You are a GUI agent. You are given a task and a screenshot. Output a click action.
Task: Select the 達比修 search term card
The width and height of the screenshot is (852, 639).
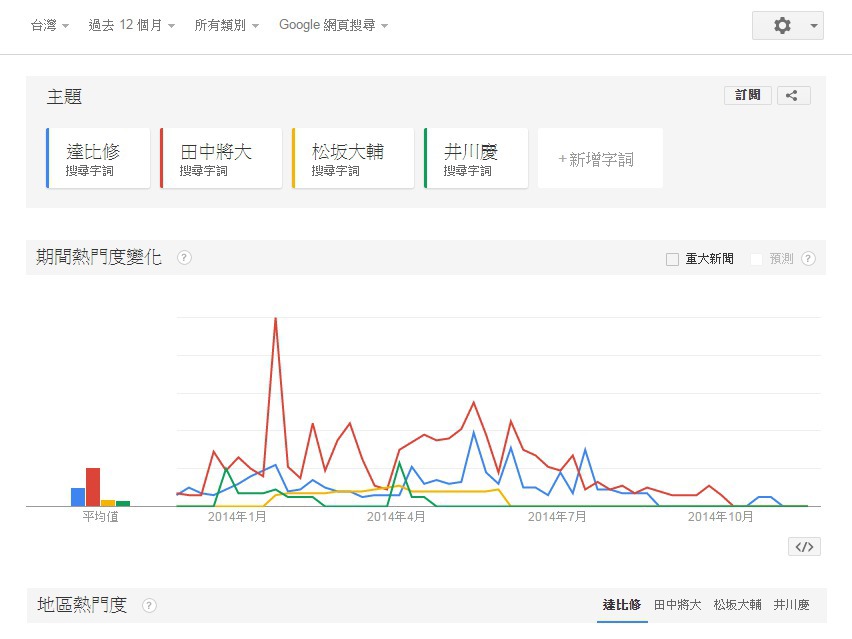98,159
